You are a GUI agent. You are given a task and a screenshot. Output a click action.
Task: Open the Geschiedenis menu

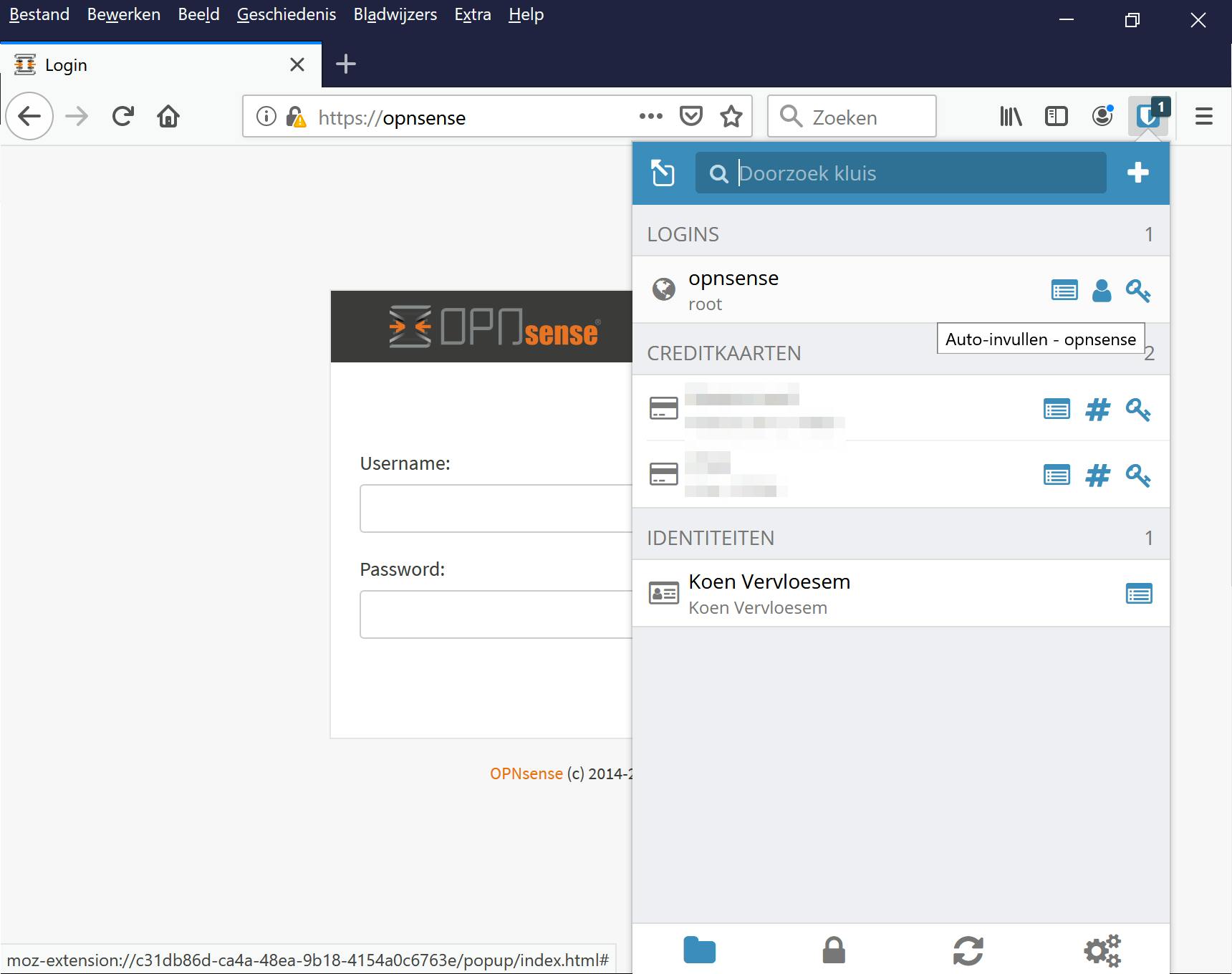pyautogui.click(x=287, y=14)
